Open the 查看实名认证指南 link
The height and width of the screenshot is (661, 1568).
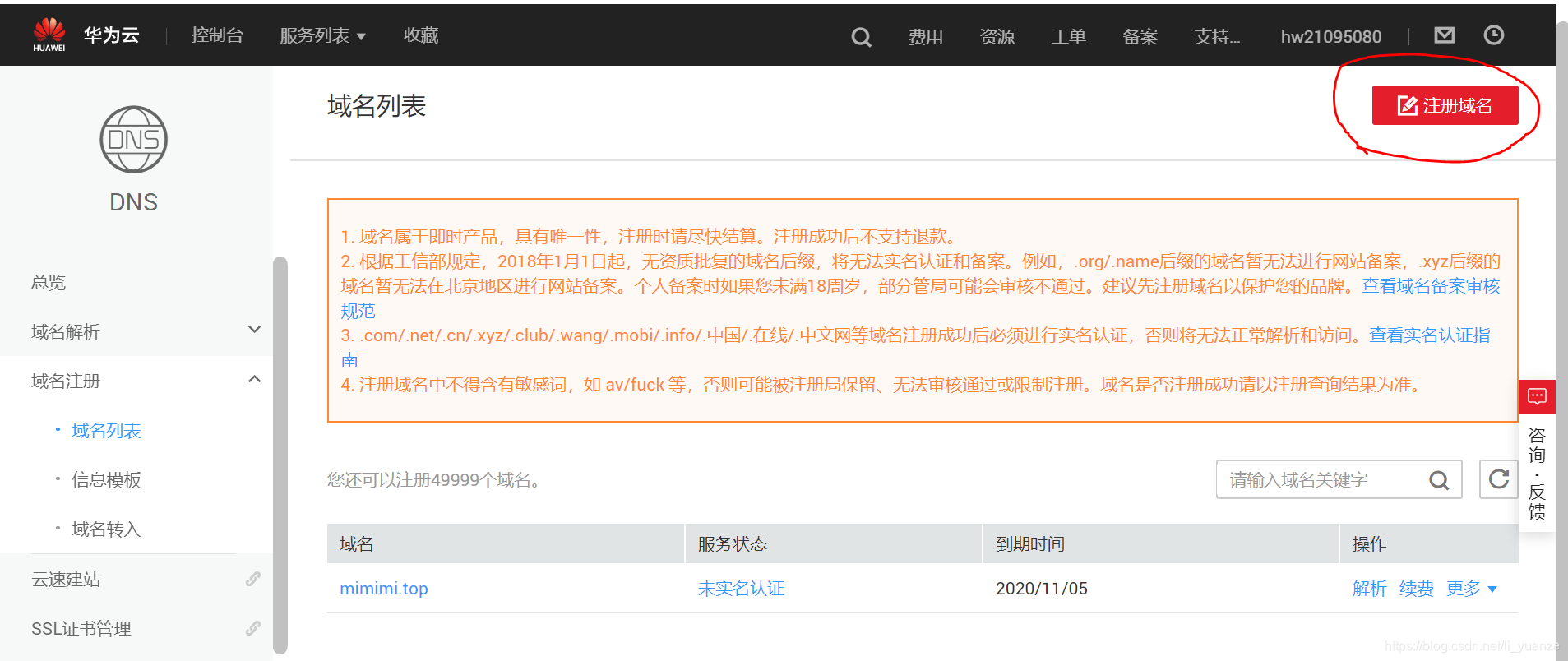(1429, 335)
